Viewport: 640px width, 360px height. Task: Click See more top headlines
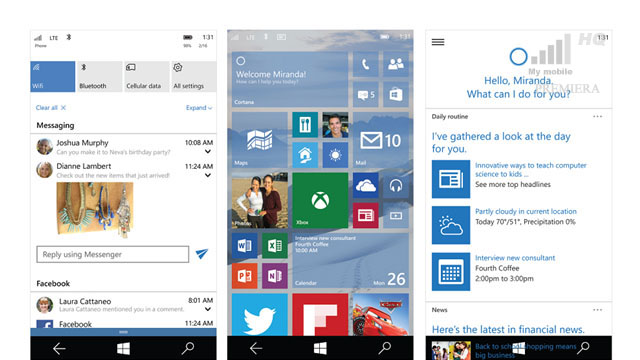tap(513, 184)
